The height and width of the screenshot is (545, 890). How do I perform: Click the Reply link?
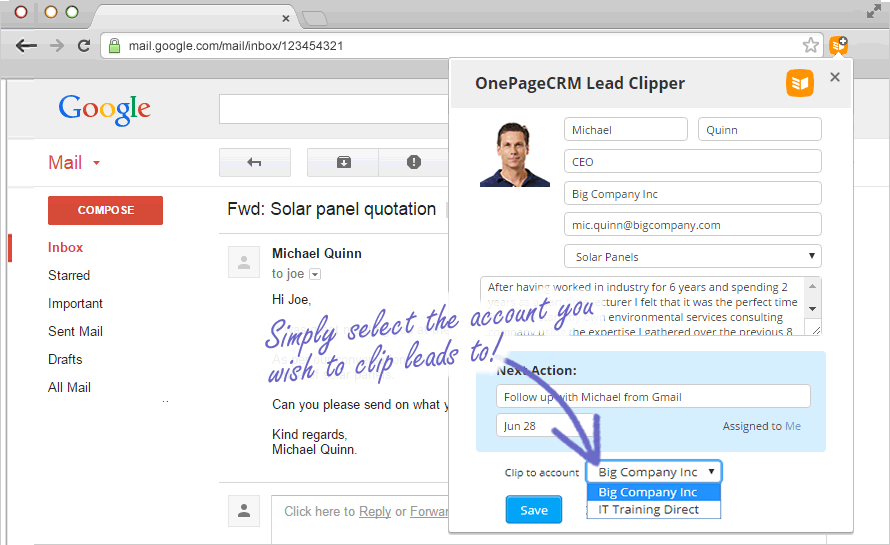(375, 512)
